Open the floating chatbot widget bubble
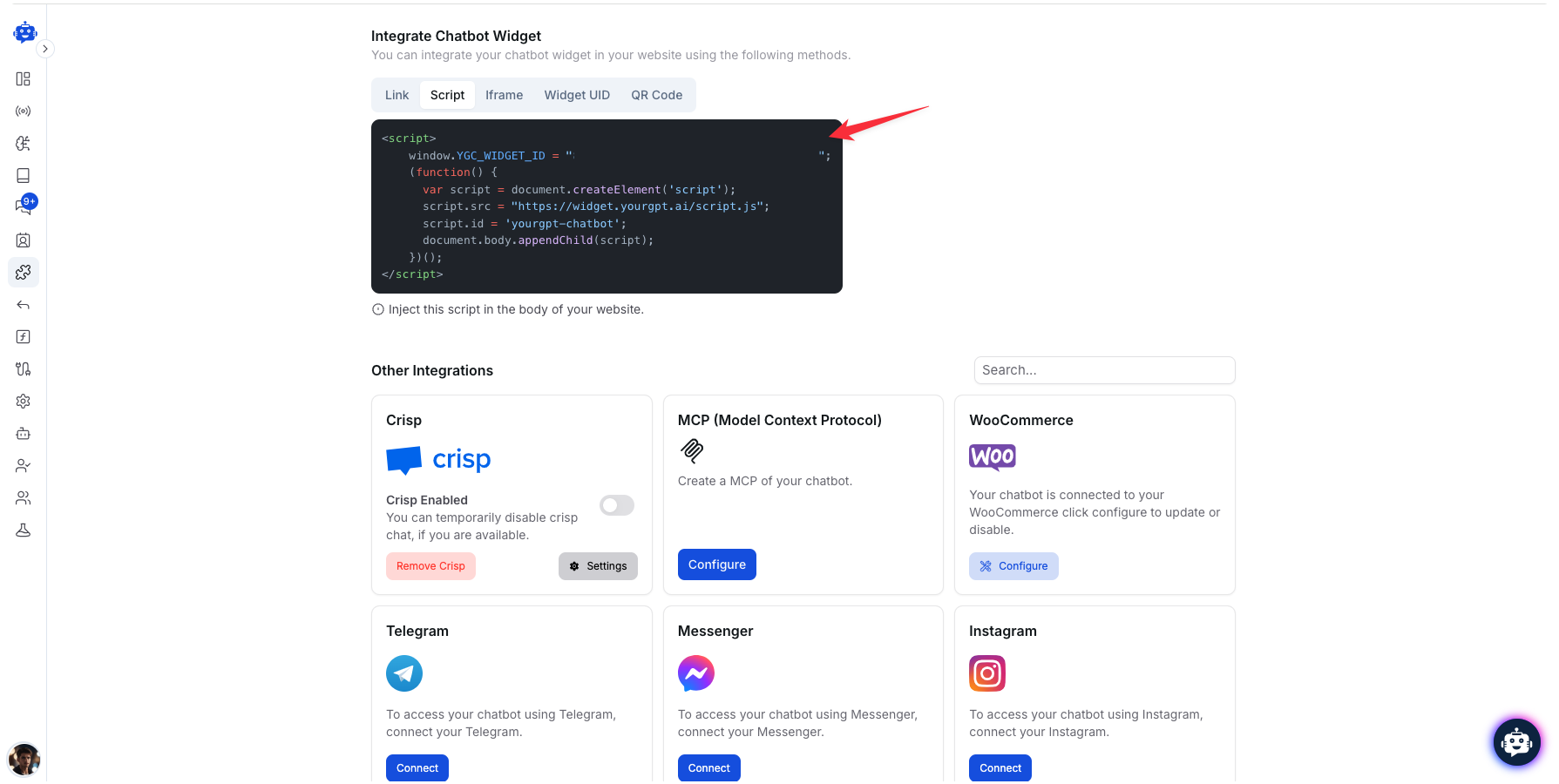 click(1516, 742)
